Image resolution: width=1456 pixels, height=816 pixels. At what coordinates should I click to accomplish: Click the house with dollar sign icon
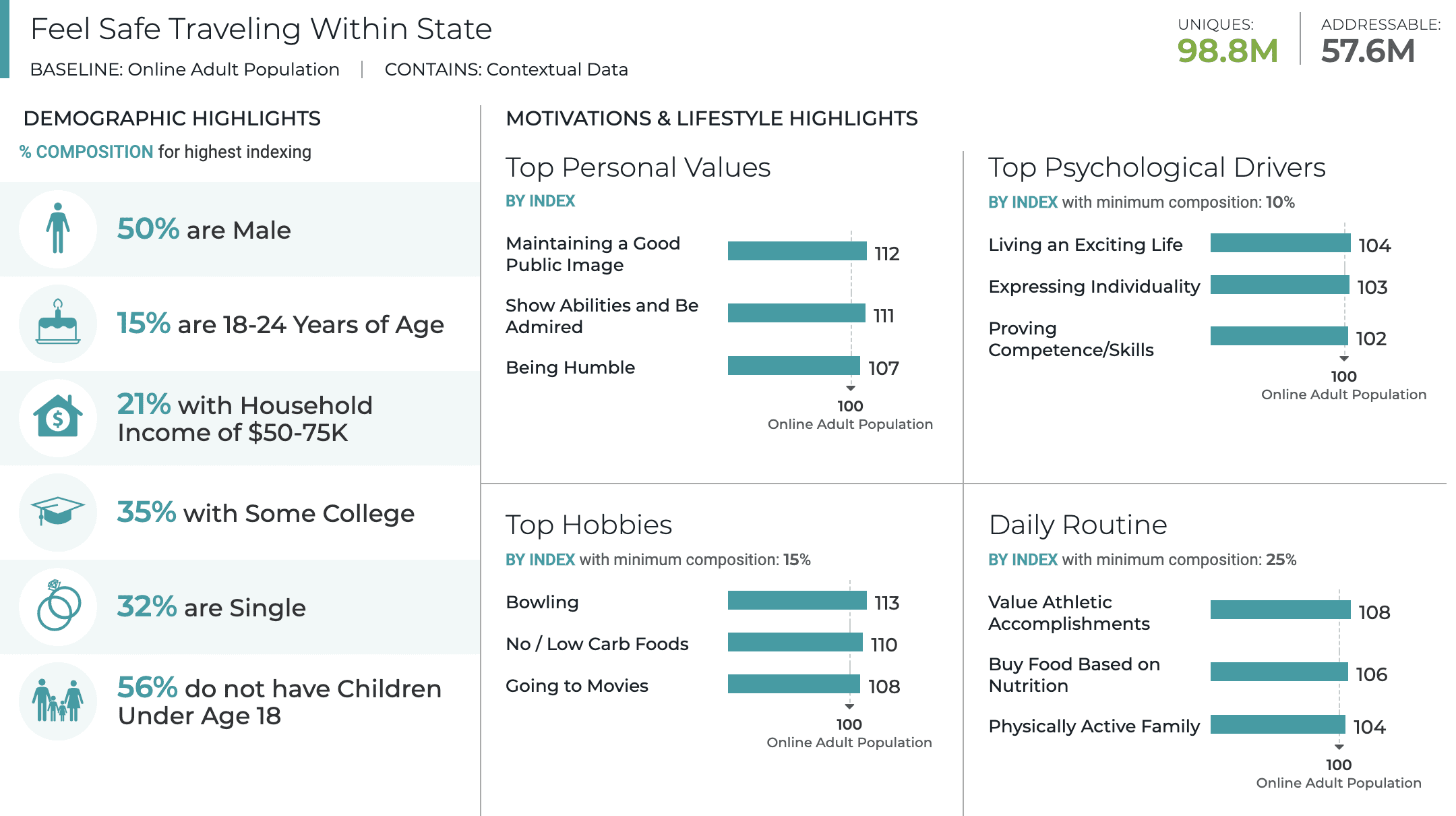58,417
